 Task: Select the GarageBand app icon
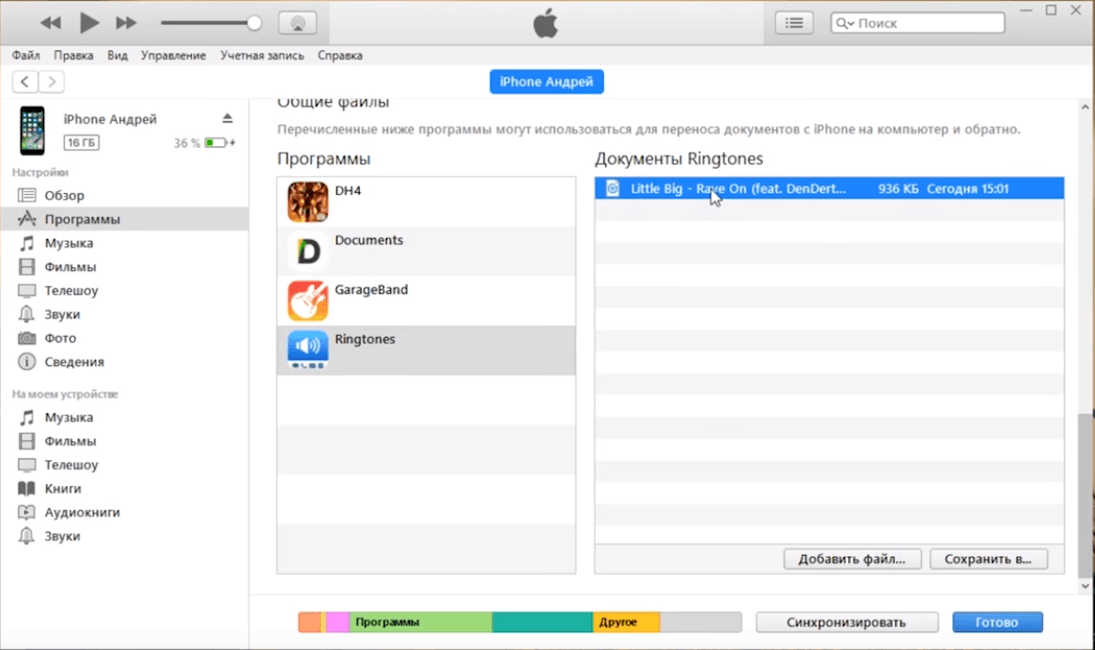pyautogui.click(x=308, y=300)
